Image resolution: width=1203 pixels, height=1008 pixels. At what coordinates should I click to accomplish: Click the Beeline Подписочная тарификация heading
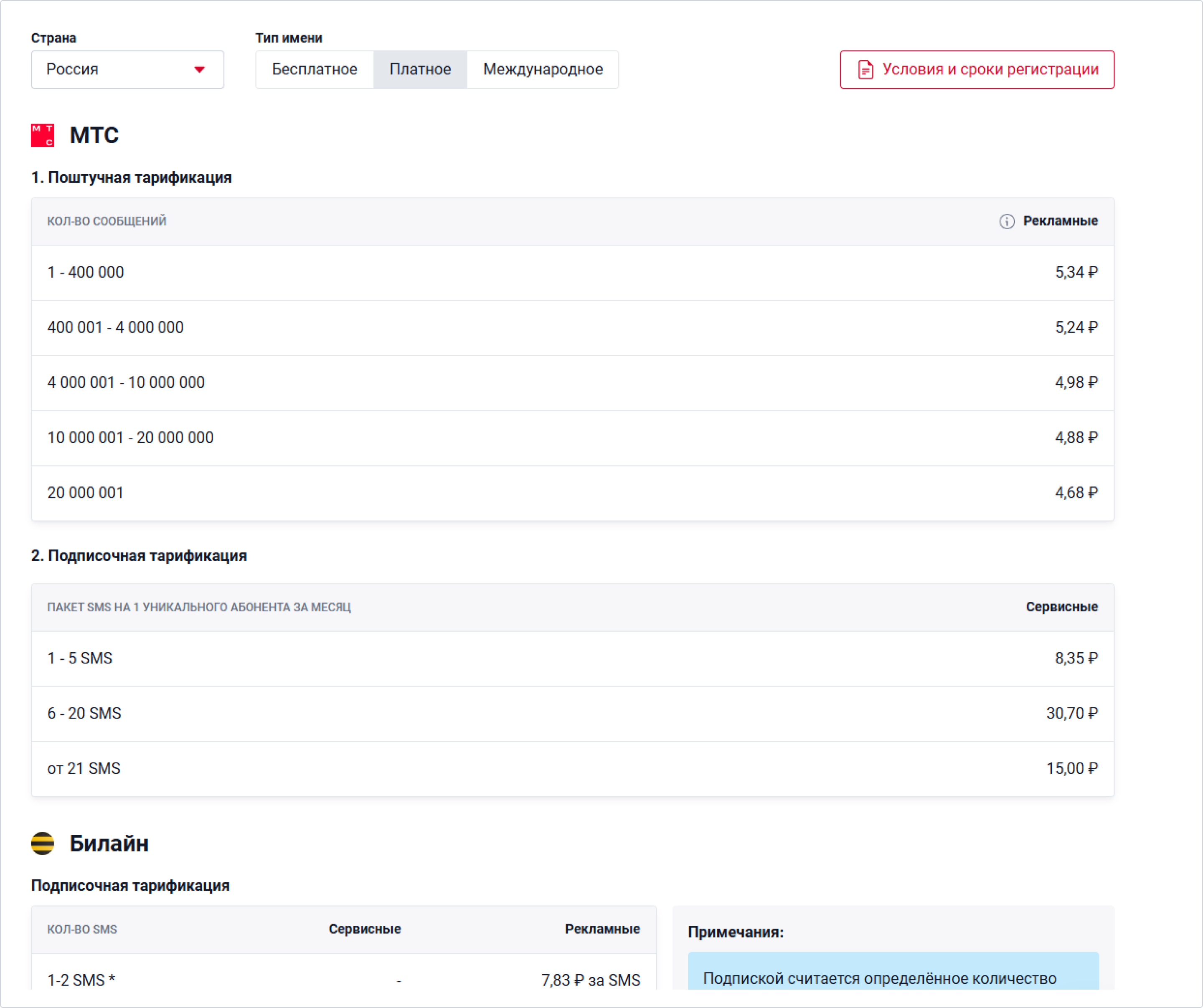[130, 885]
